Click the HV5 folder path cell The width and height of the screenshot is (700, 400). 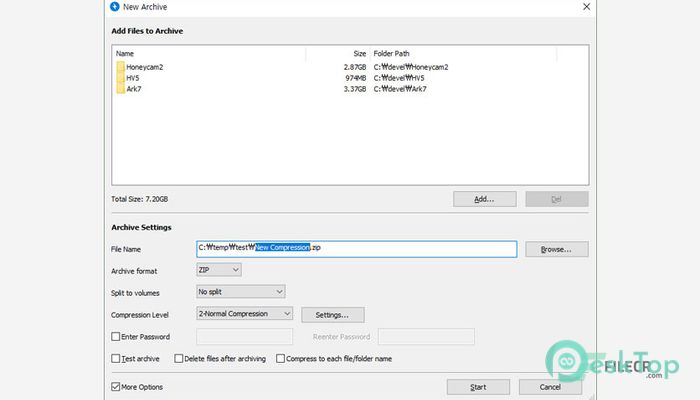[399, 78]
